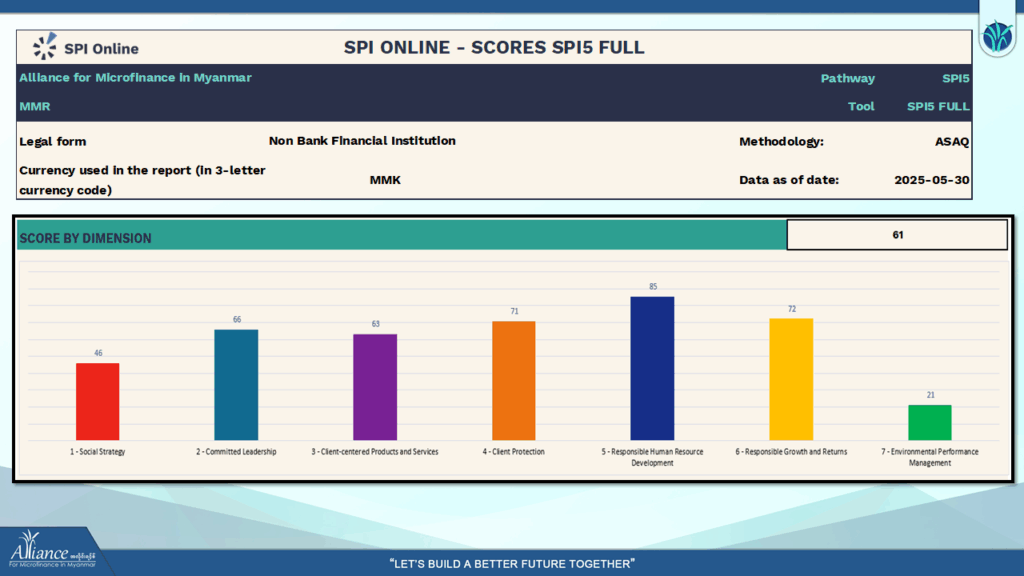1024x576 pixels.
Task: Select the green Environmental Performance bar
Action: [930, 422]
